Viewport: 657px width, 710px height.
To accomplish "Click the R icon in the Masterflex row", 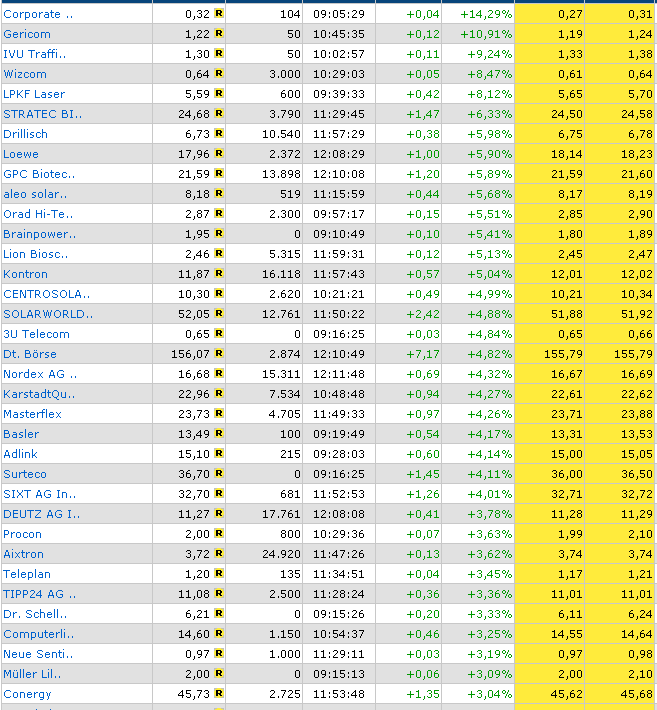I will (x=219, y=414).
